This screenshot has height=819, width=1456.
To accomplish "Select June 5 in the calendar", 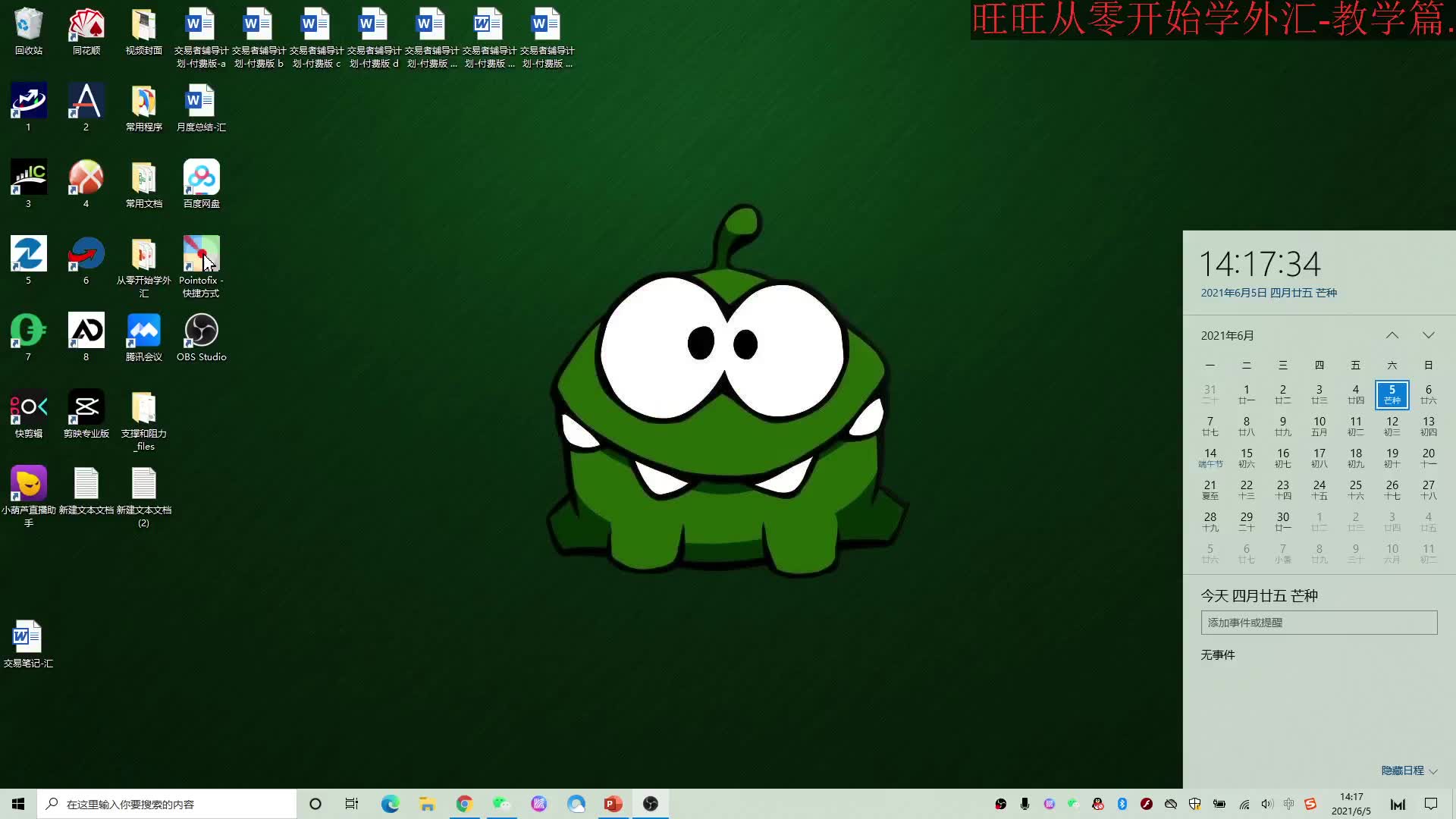I will coord(1392,394).
